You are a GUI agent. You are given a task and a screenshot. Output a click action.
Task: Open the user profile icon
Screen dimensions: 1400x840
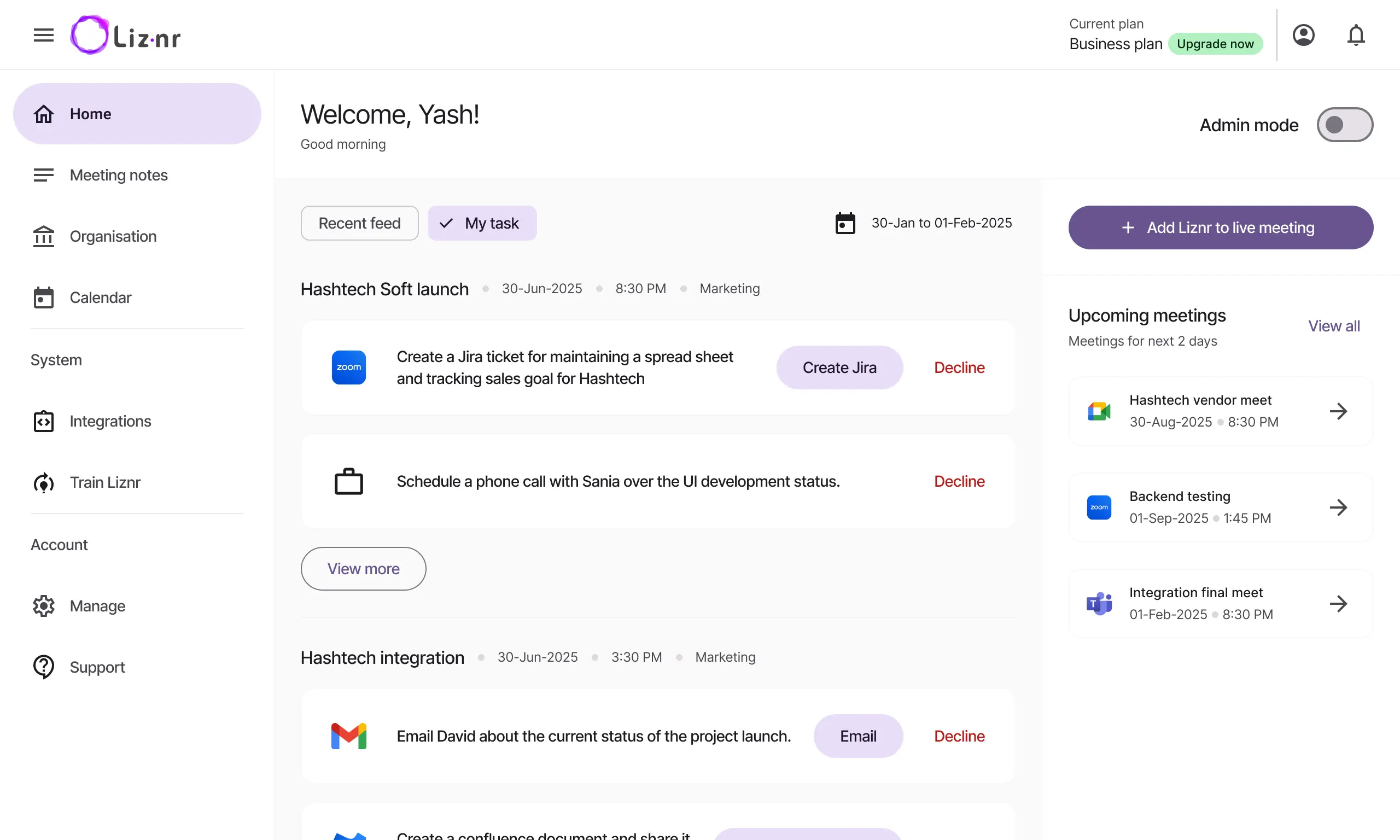1303,35
